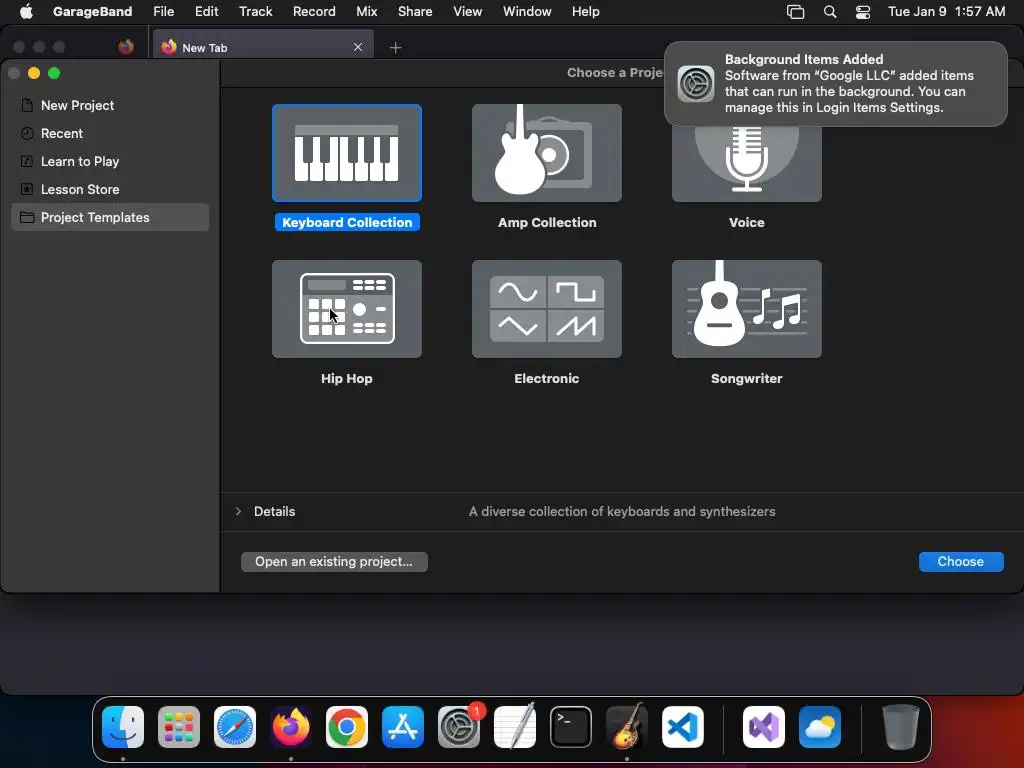Click the Songwriter label

[746, 379]
